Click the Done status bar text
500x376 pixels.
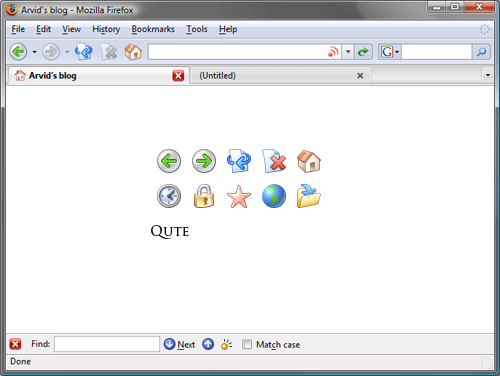tap(20, 361)
